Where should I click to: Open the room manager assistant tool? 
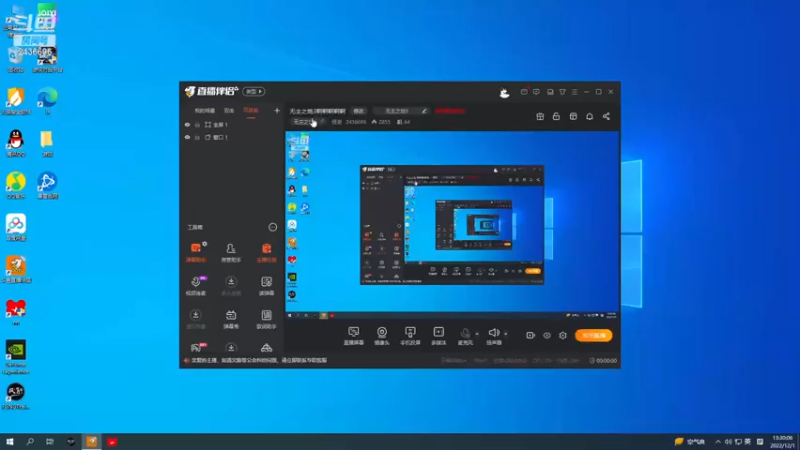click(x=231, y=252)
